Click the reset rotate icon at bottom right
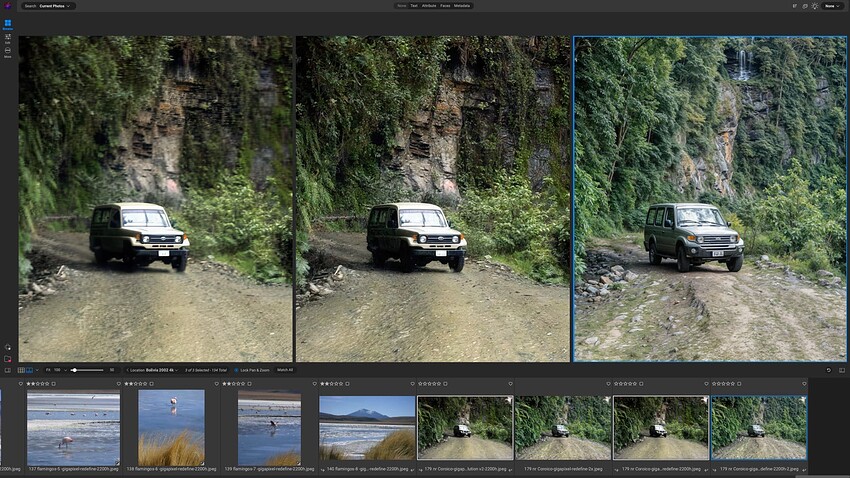 click(828, 370)
